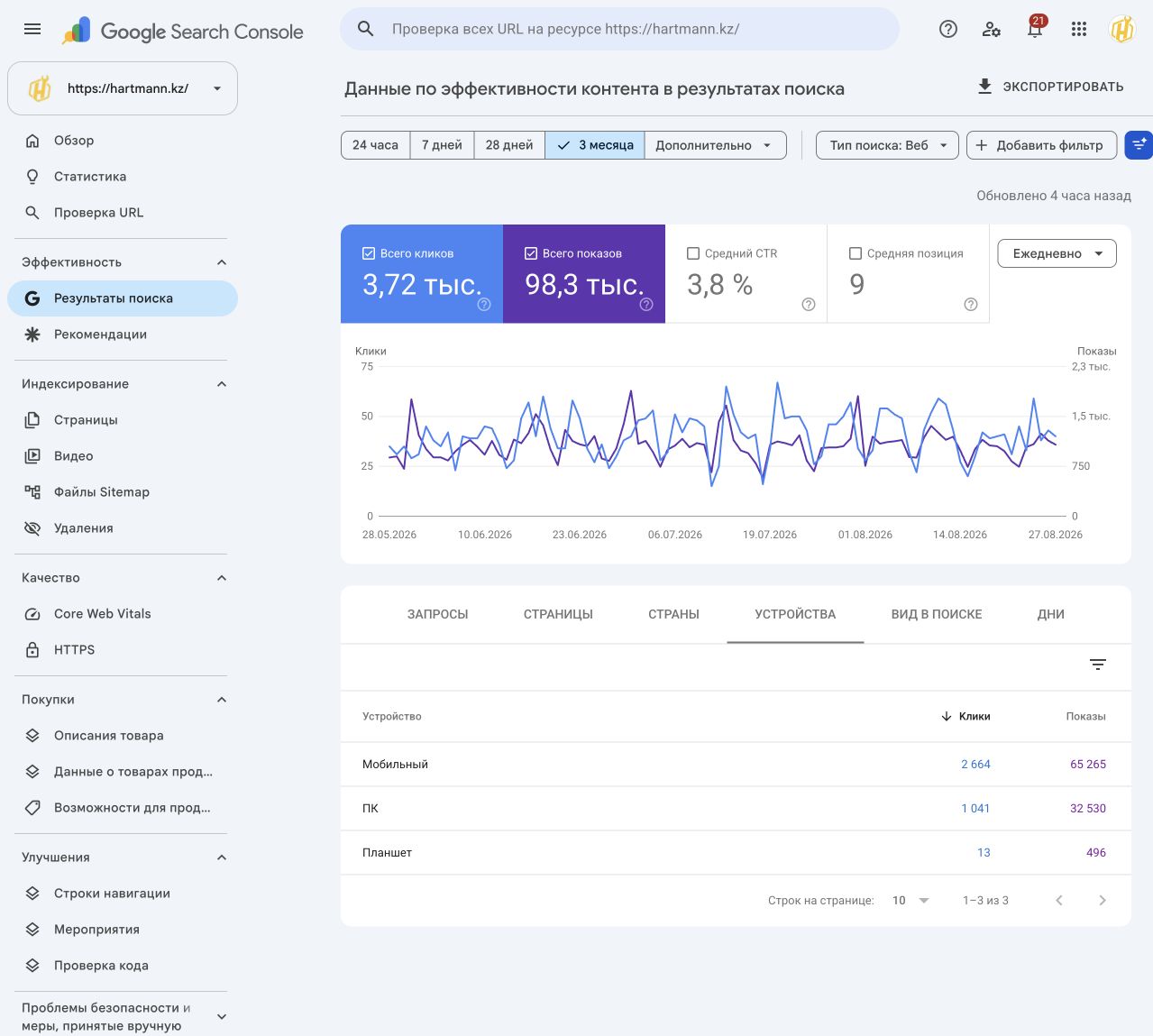
Task: Open rows per page dropdown
Action: (911, 900)
